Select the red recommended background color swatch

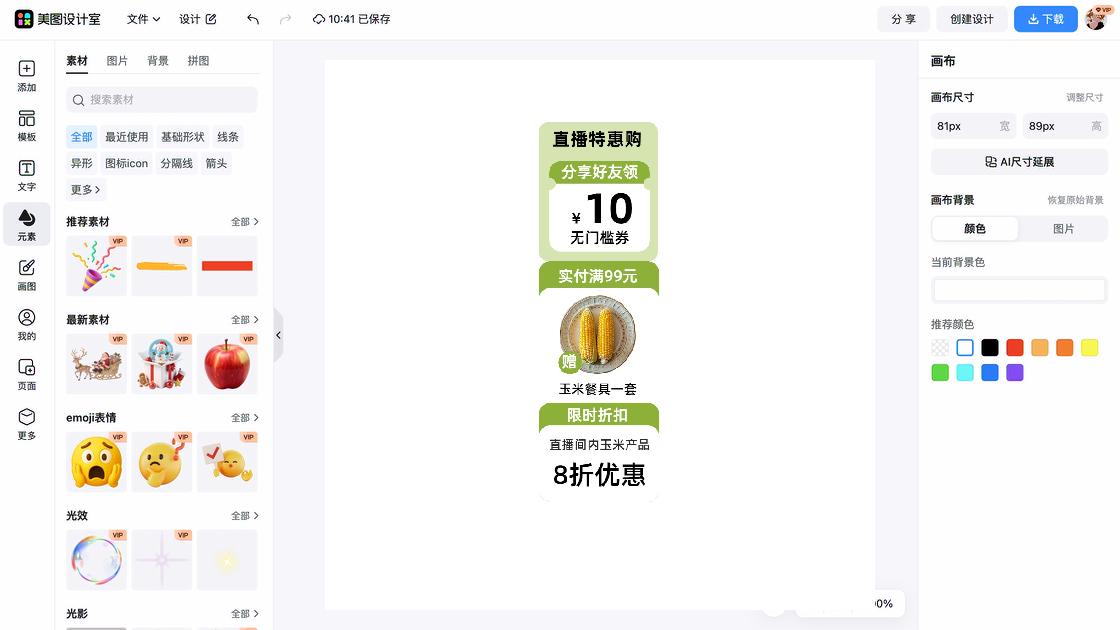[1014, 347]
